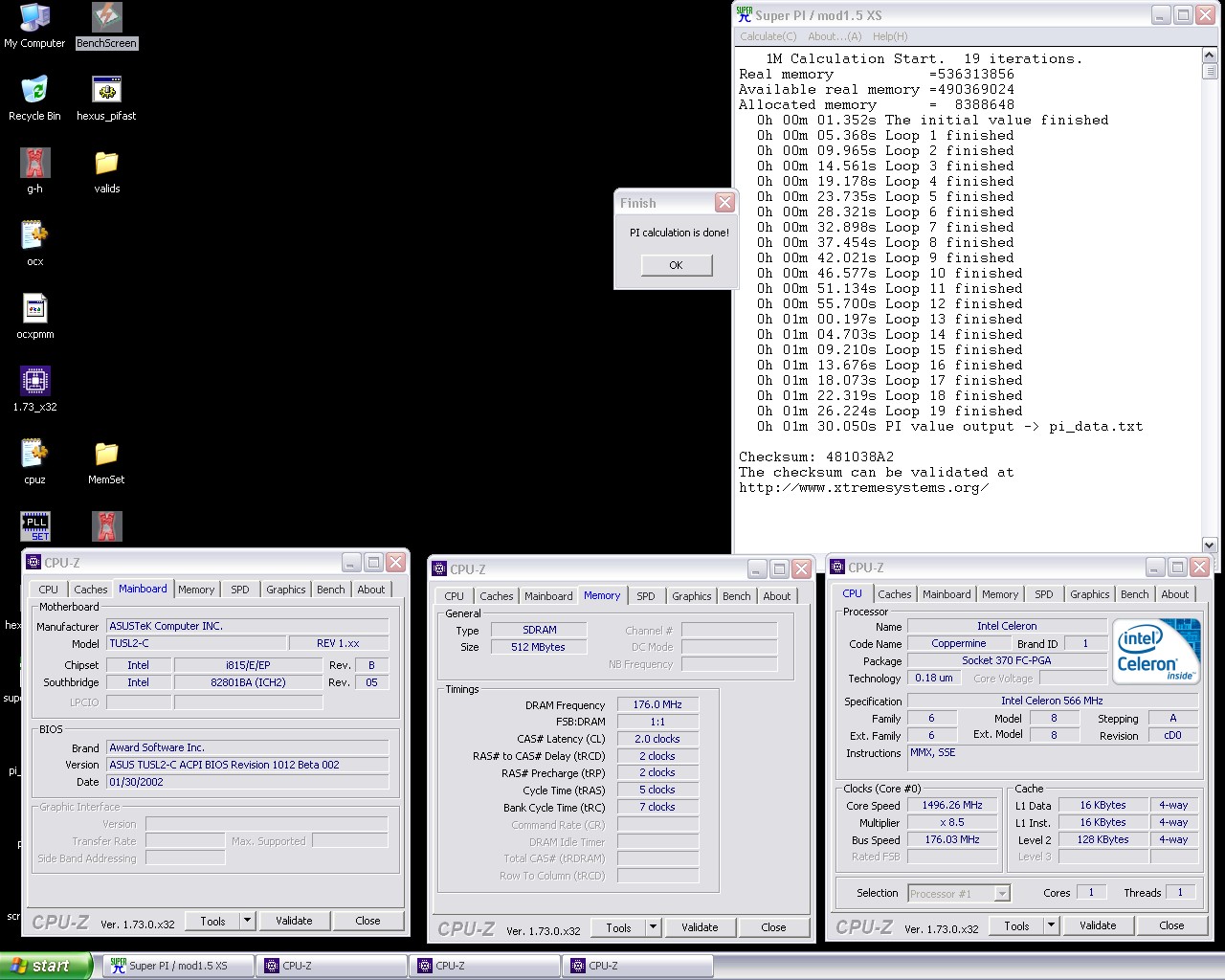
Task: Select the PLL SET desktop icon
Action: [35, 525]
